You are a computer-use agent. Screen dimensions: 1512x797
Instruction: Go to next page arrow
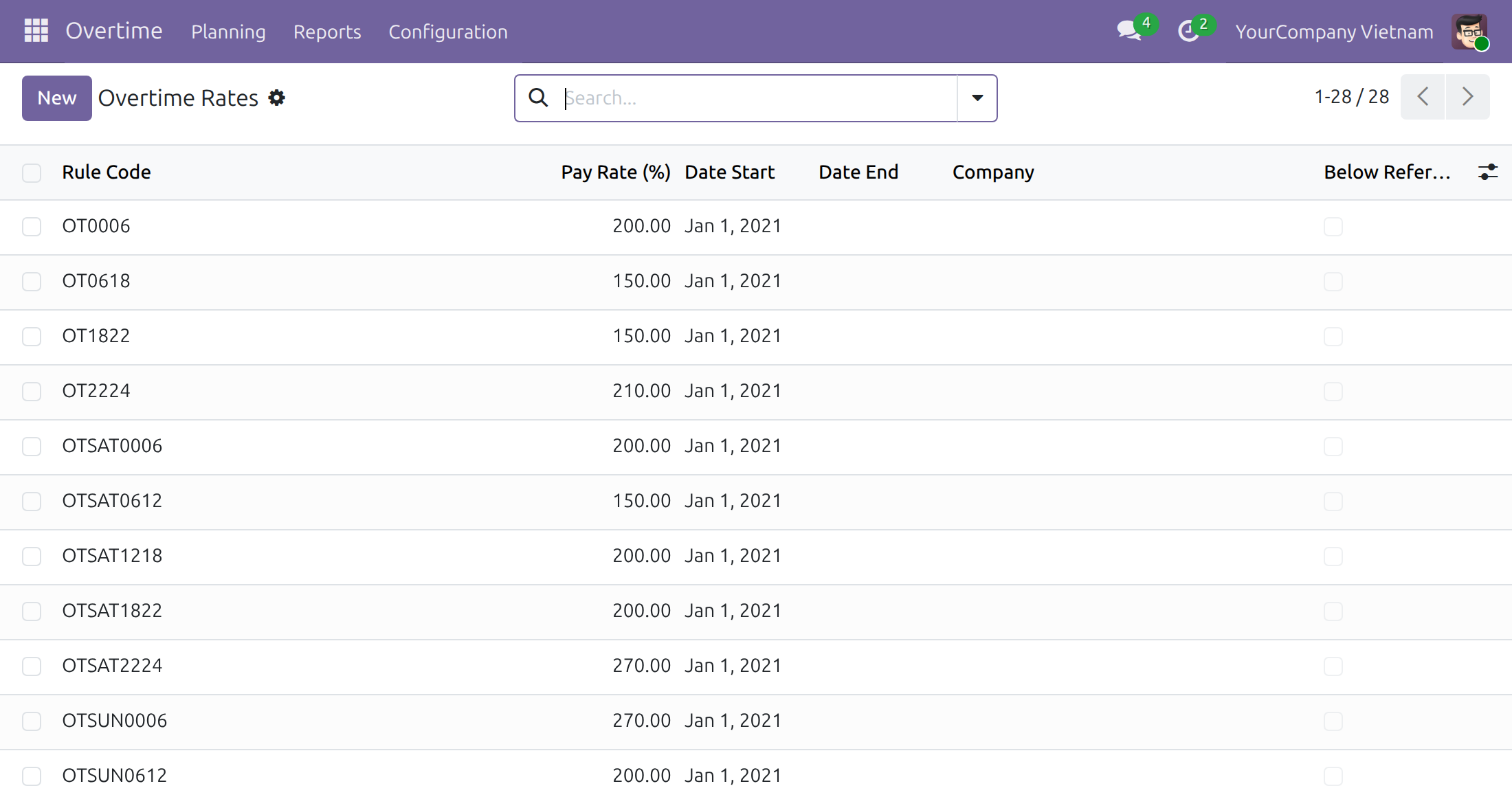1467,97
